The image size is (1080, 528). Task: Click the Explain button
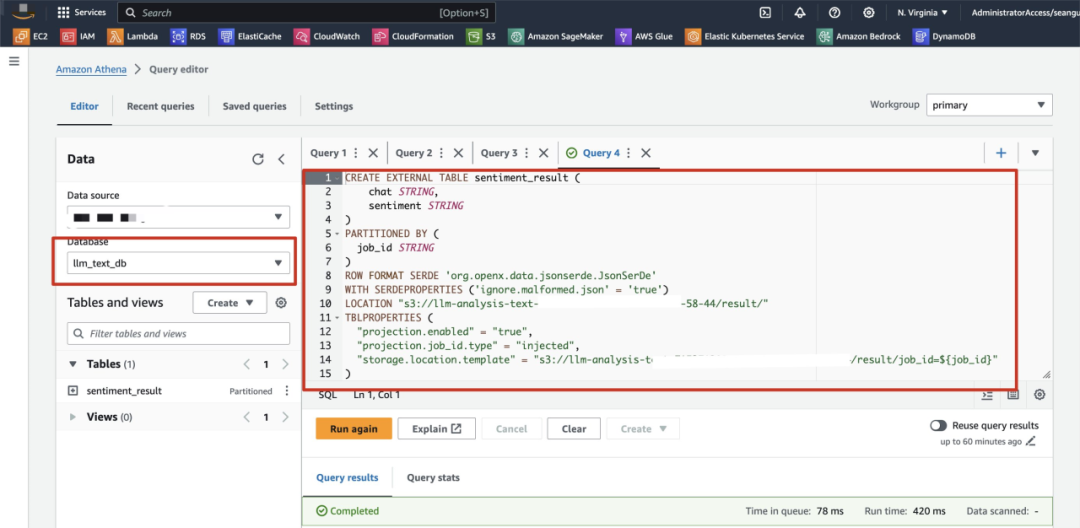point(437,428)
